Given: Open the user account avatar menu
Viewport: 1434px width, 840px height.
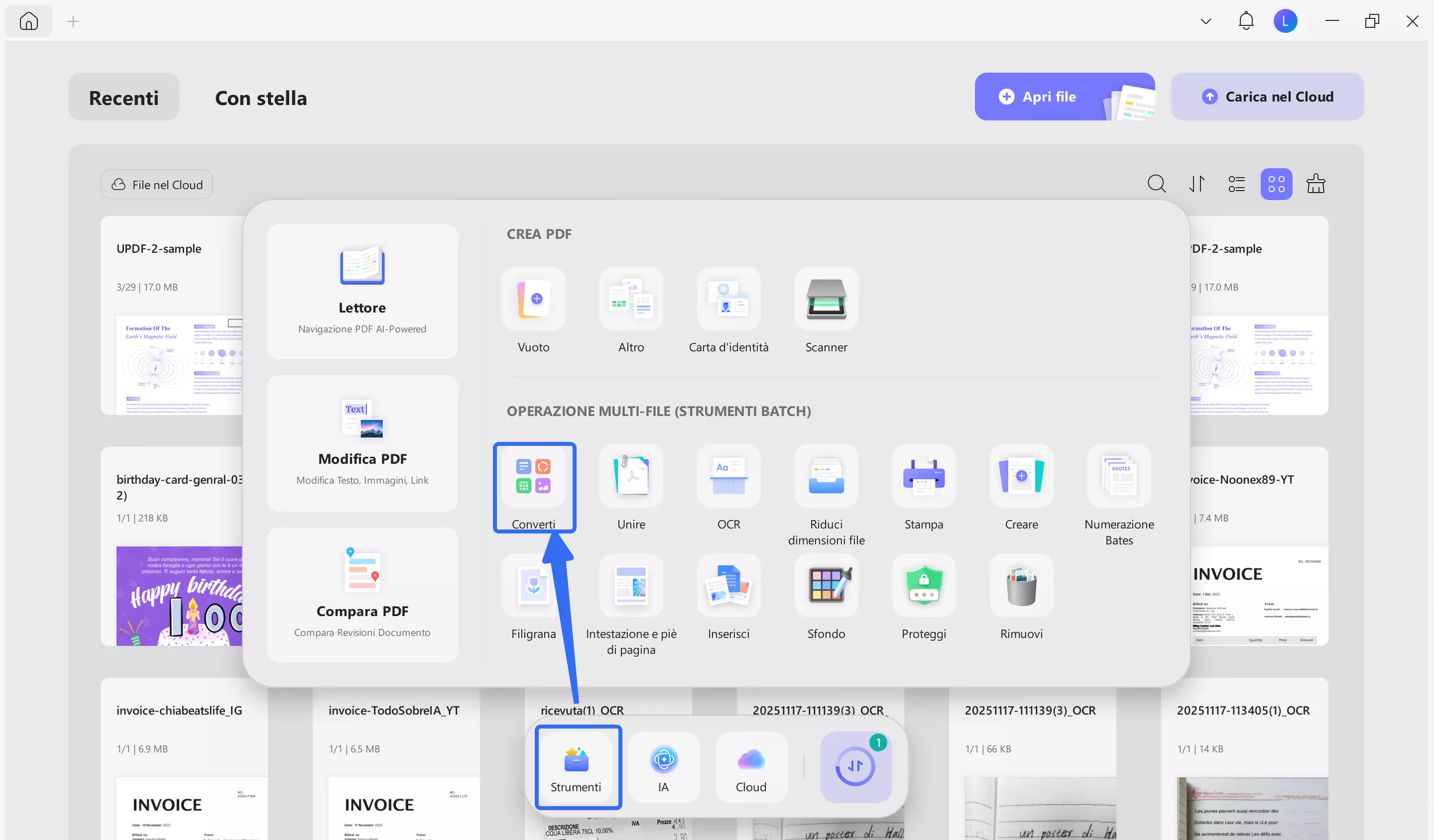Looking at the screenshot, I should [x=1285, y=21].
